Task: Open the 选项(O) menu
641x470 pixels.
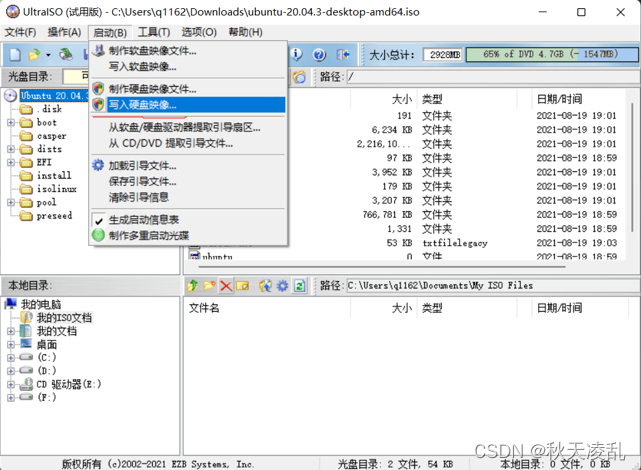Action: pos(199,32)
